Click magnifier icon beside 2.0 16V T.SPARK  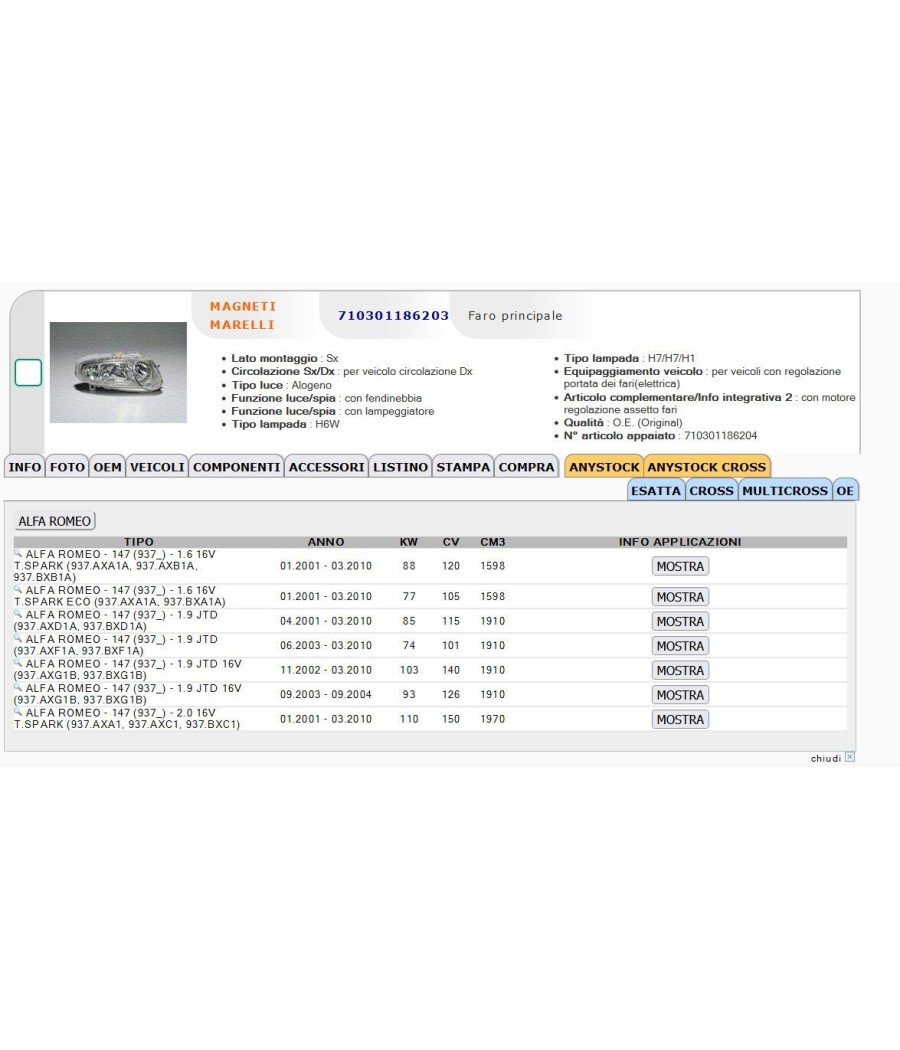pos(18,712)
